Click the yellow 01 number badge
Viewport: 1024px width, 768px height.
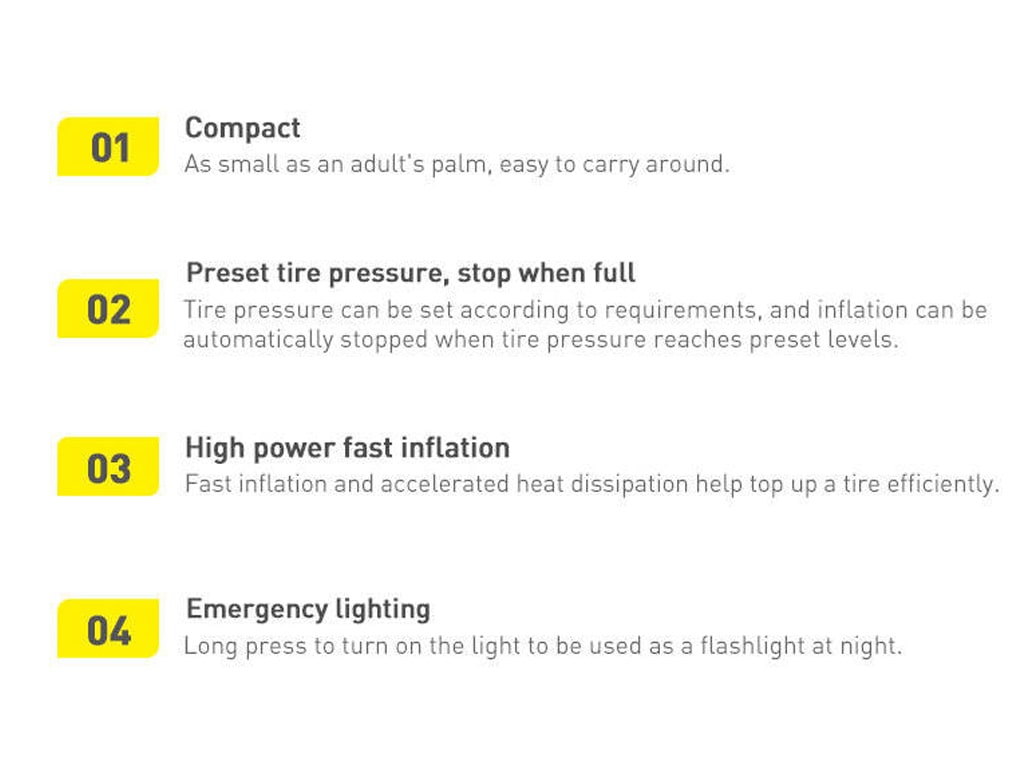108,147
